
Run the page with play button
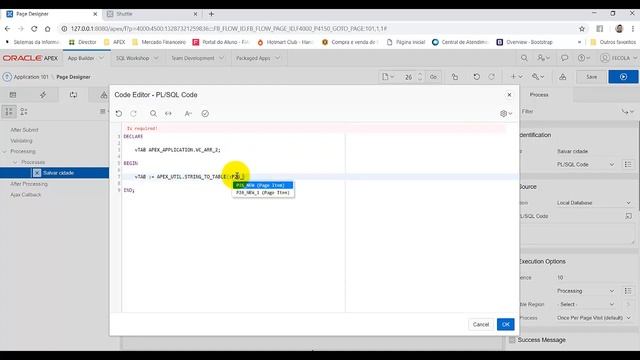click(623, 77)
